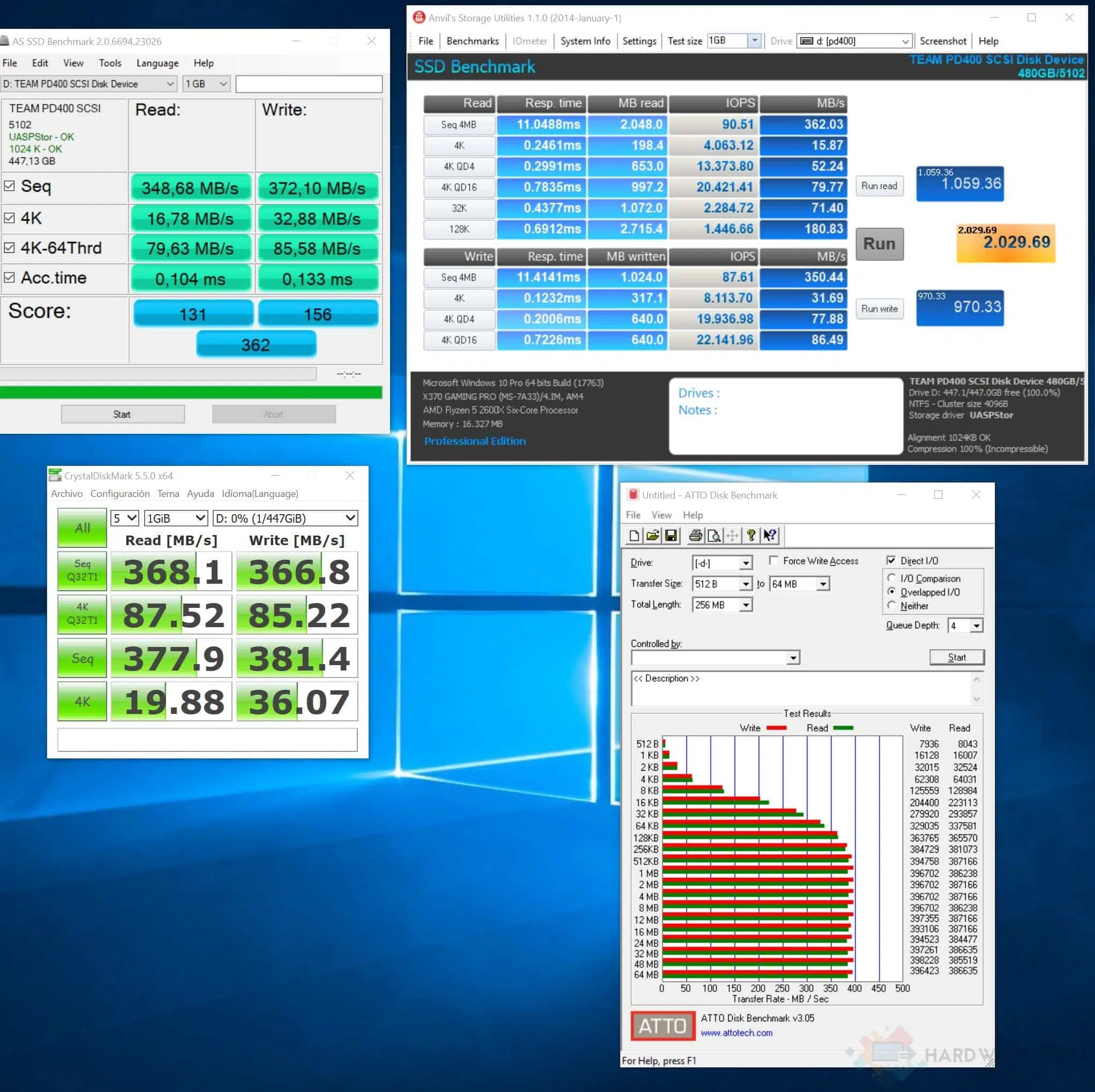Click the AS SSD Benchmark title bar icon
1095x1092 pixels.
4,41
